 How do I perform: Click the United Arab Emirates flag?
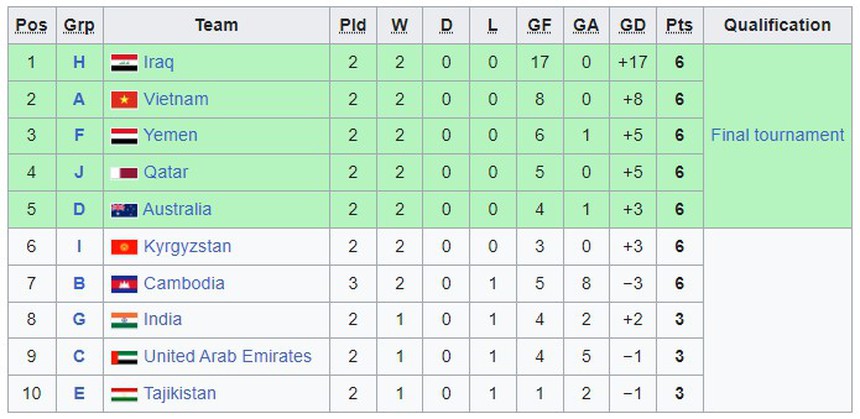124,357
